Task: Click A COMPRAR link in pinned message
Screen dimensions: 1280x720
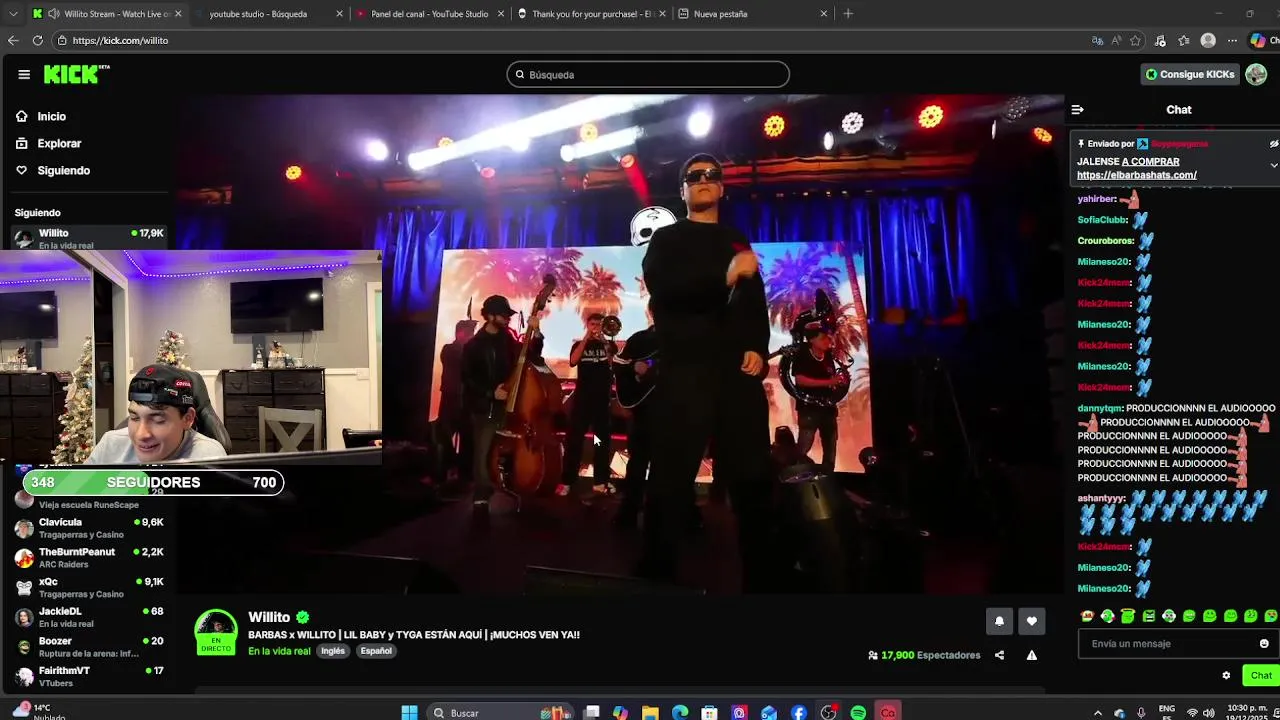Action: tap(1150, 162)
